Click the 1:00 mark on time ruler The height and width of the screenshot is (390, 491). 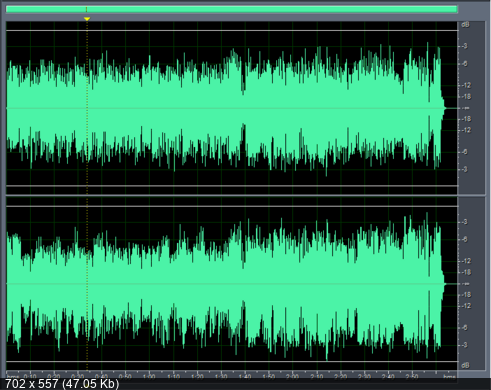(x=149, y=376)
